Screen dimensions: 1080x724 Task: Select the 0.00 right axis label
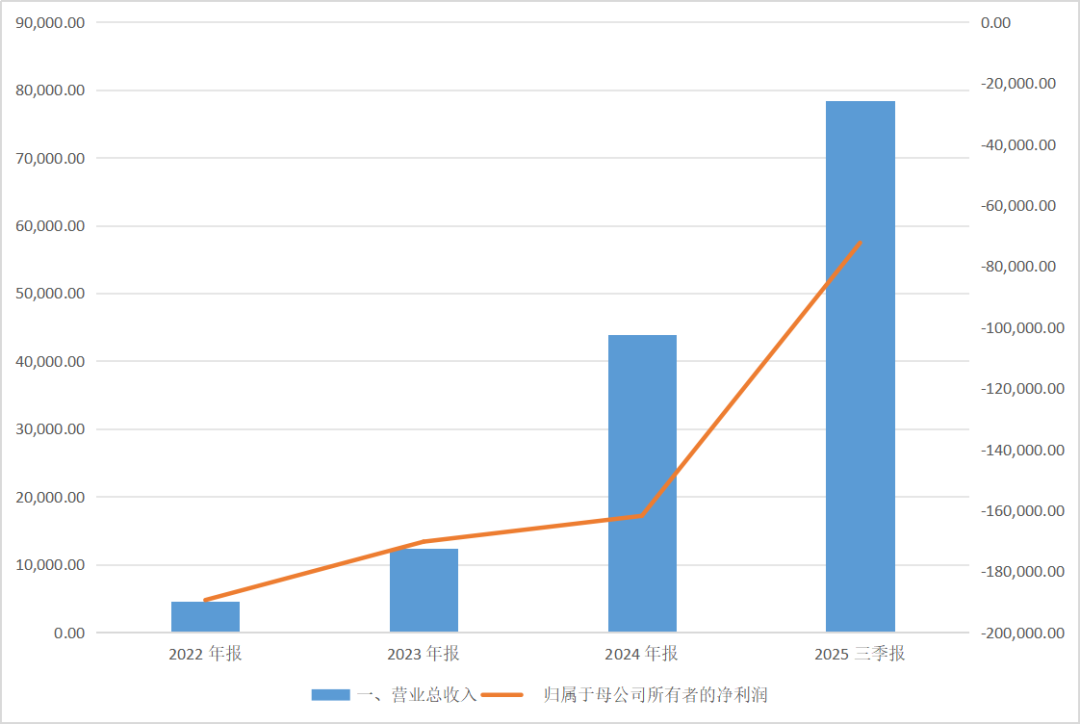[x=996, y=23]
